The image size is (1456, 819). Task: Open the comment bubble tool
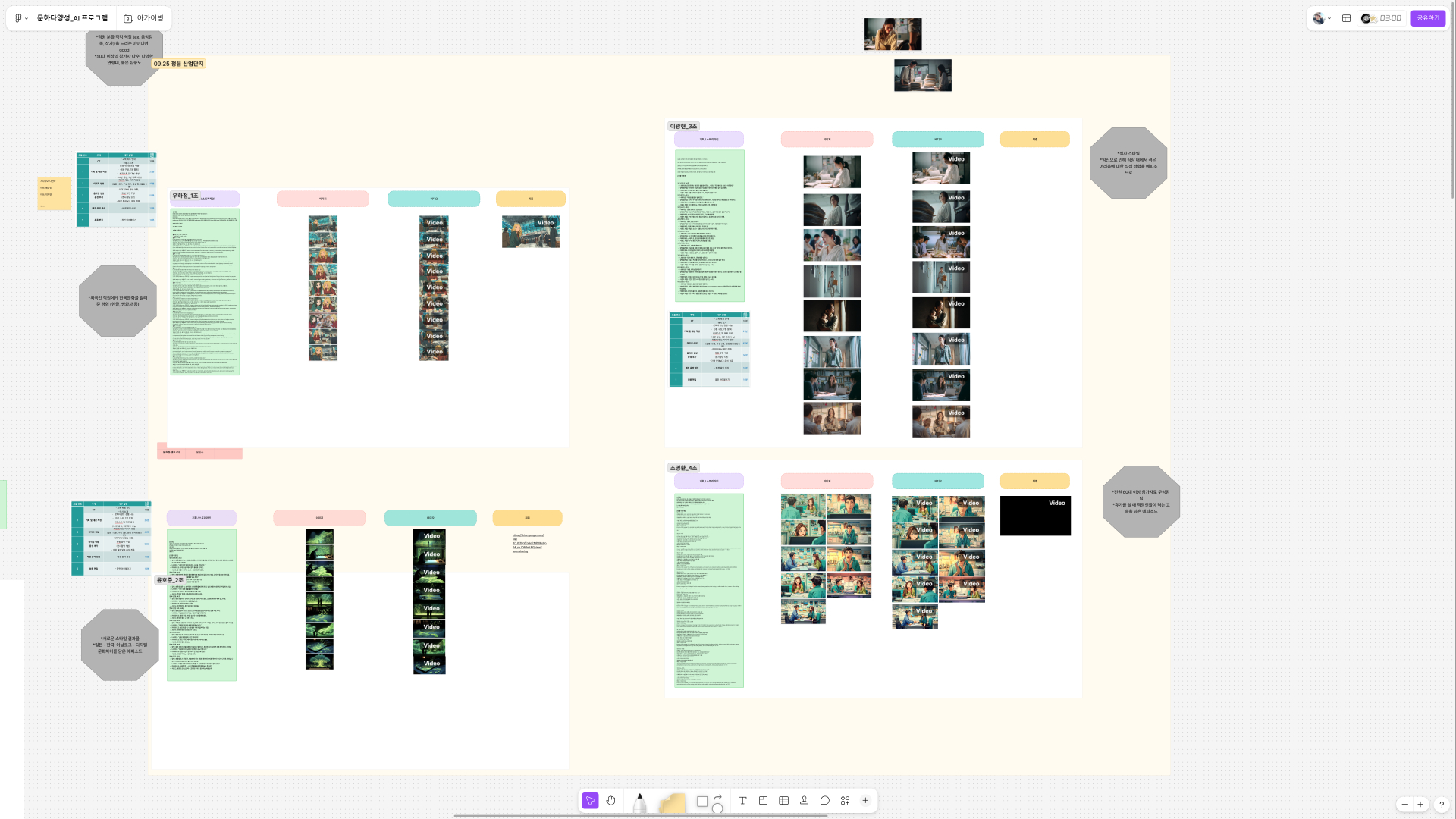point(824,800)
